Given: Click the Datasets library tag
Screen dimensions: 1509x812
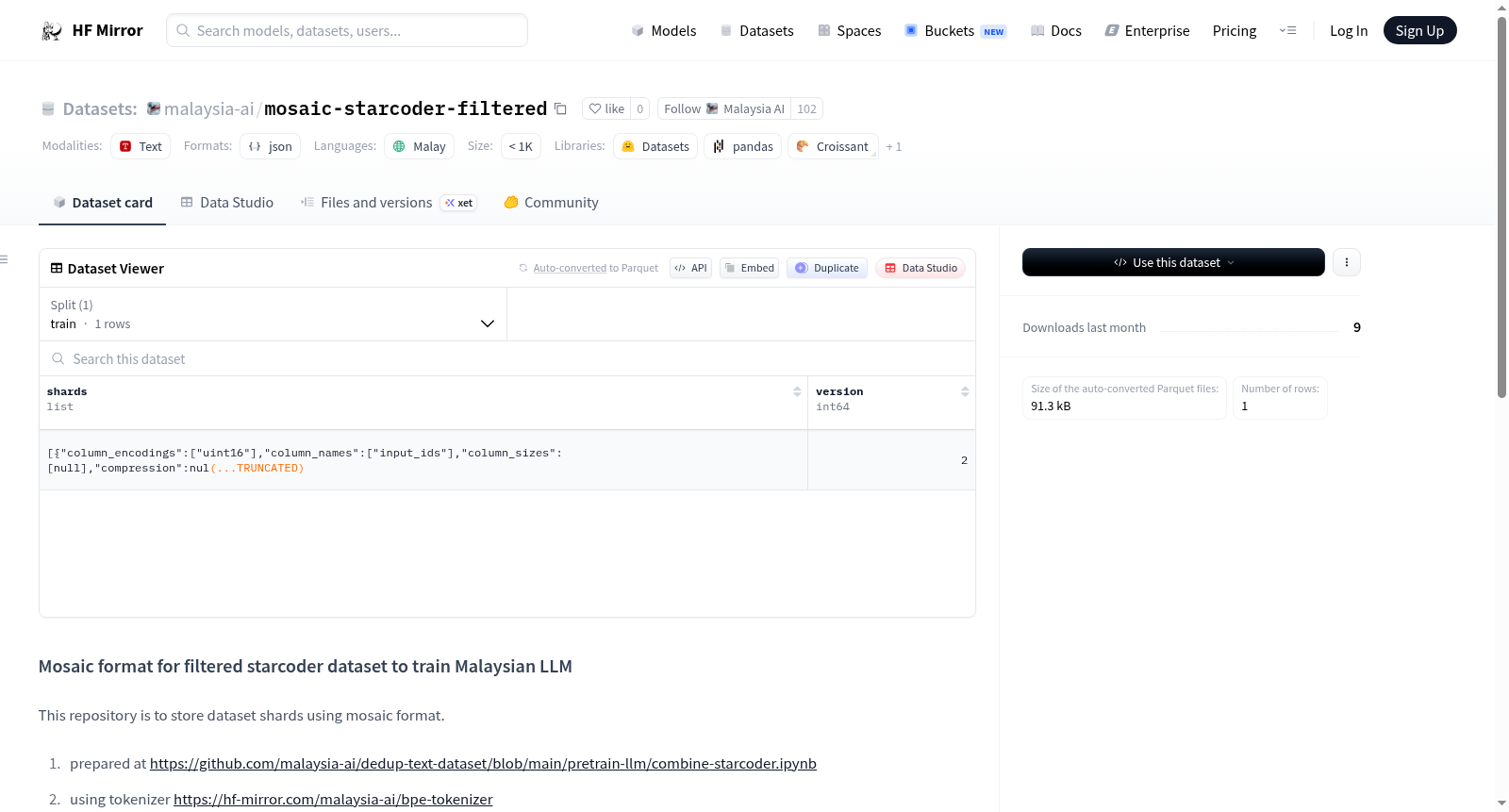Looking at the screenshot, I should [655, 146].
